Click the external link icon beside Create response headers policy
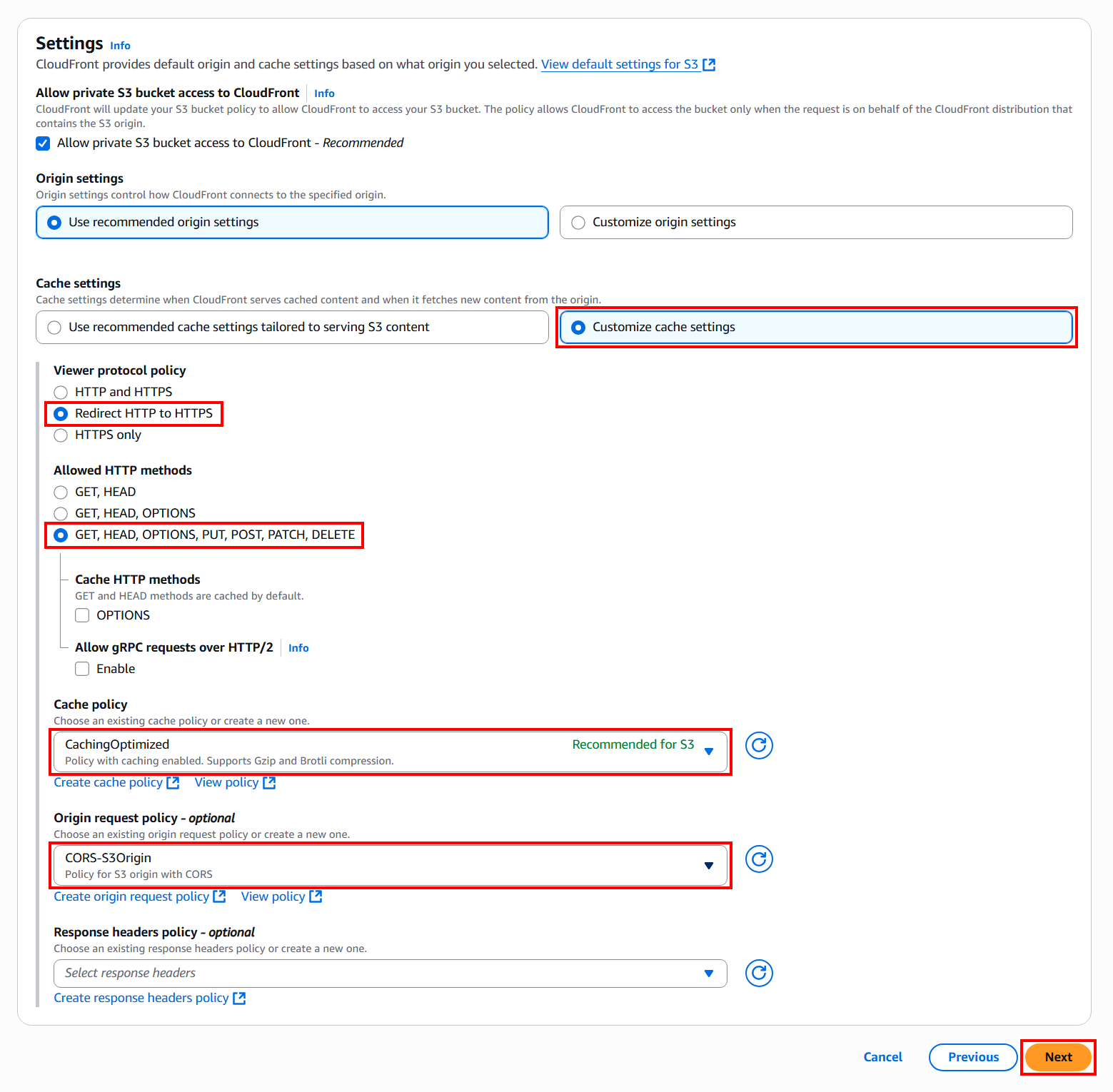The width and height of the screenshot is (1113, 1092). [239, 999]
